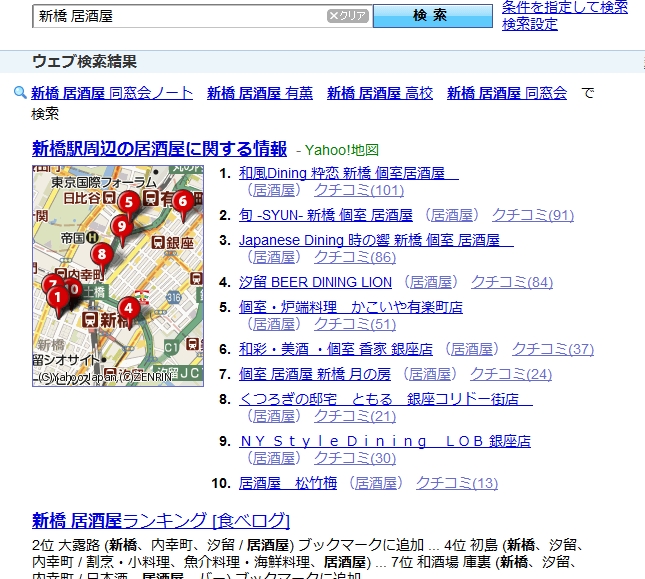Open クチコミ(21) reviews link
Viewport: 645px width, 579px height.
coord(355,416)
